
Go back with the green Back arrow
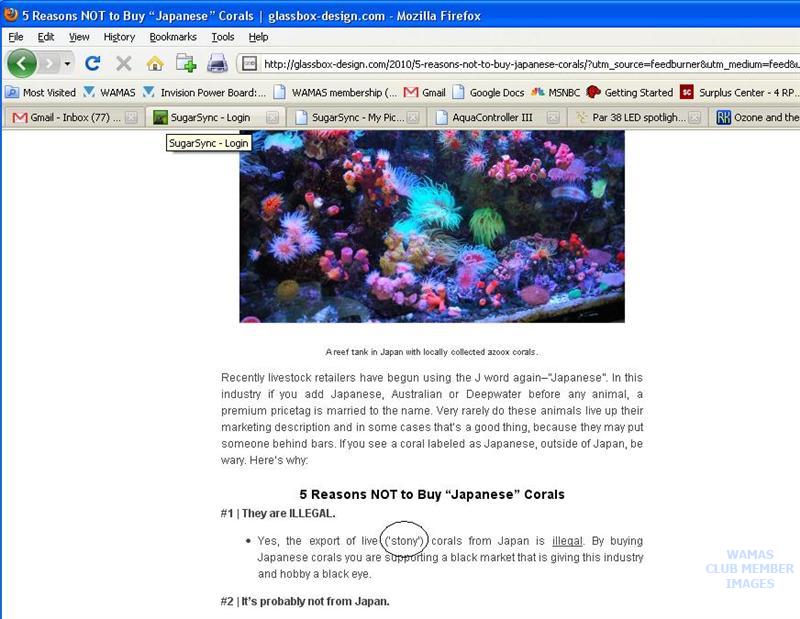(x=21, y=63)
